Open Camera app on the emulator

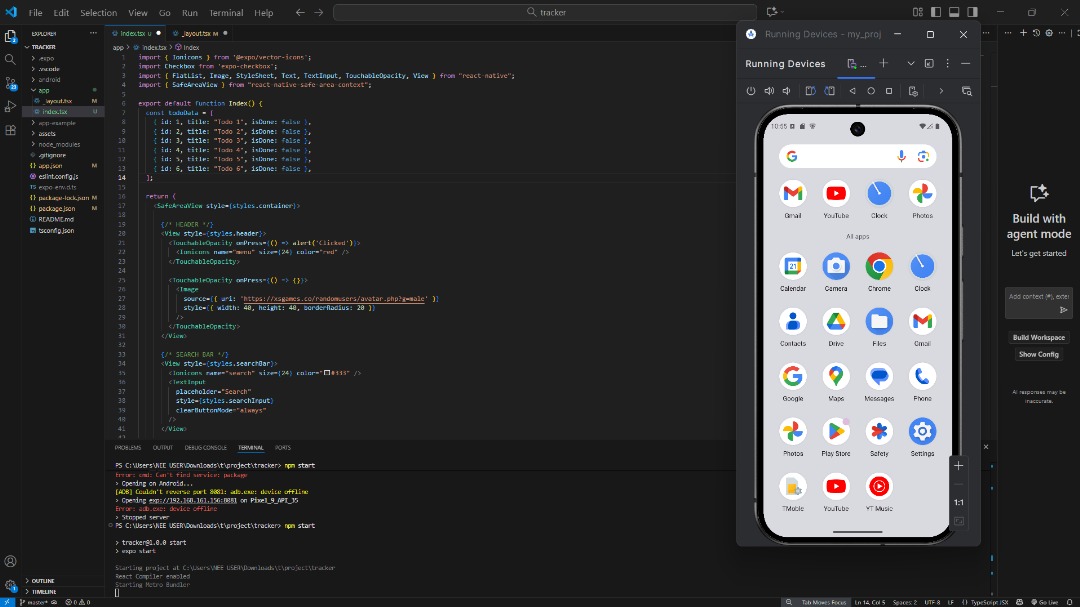835,272
